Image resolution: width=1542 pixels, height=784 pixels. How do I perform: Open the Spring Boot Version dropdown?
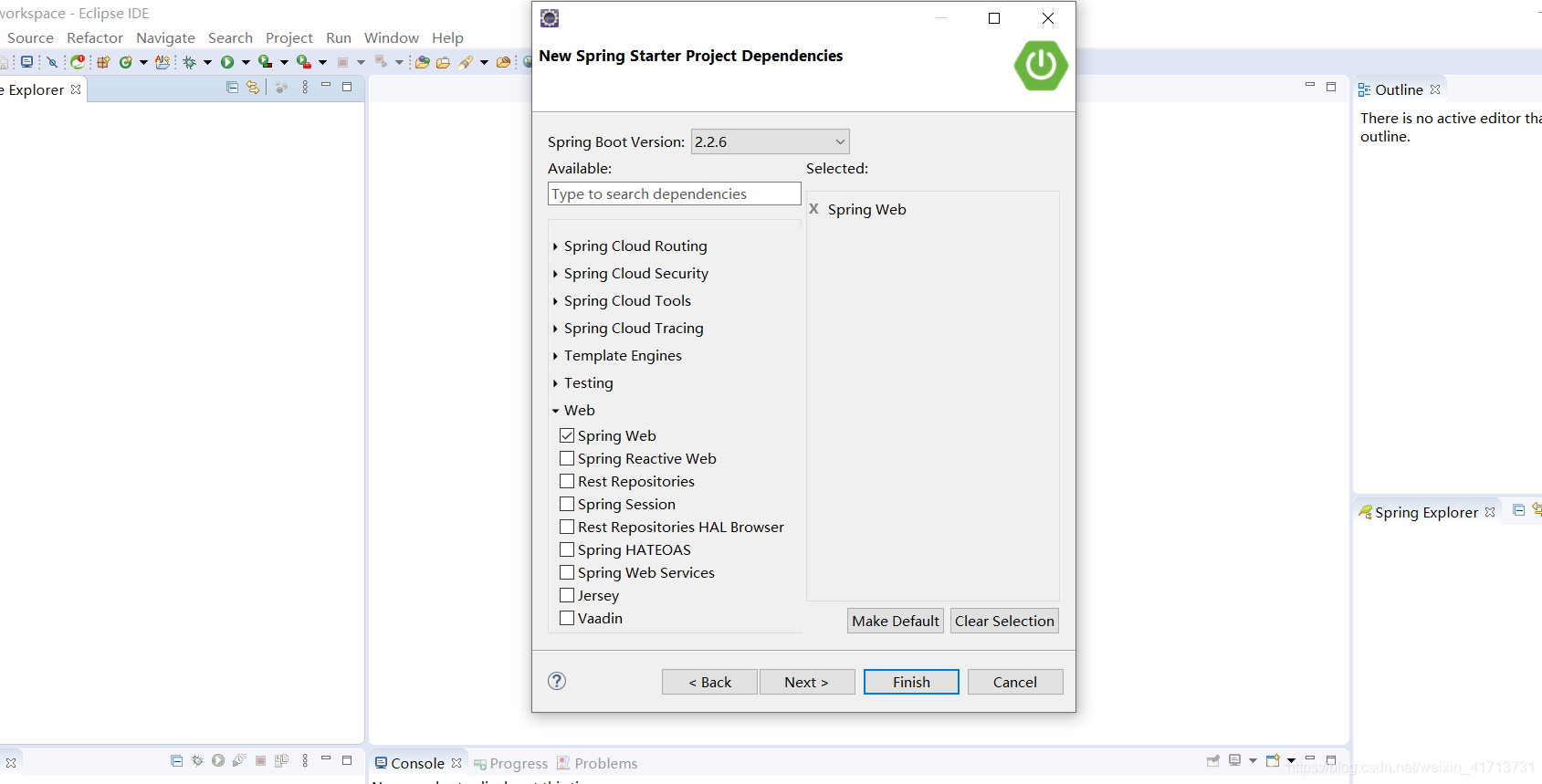[771, 141]
